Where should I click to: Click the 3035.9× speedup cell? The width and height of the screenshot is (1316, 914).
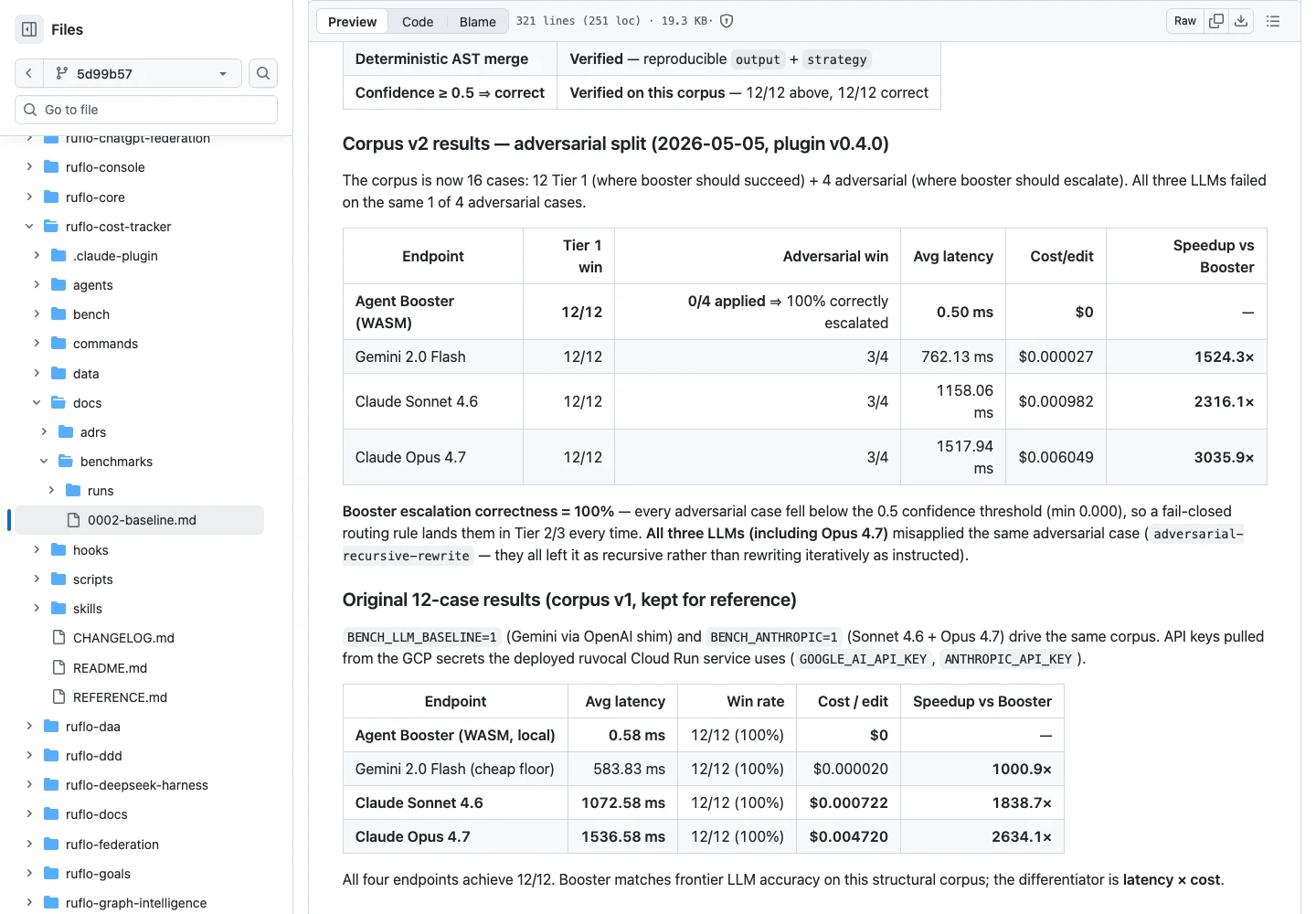coord(1186,457)
